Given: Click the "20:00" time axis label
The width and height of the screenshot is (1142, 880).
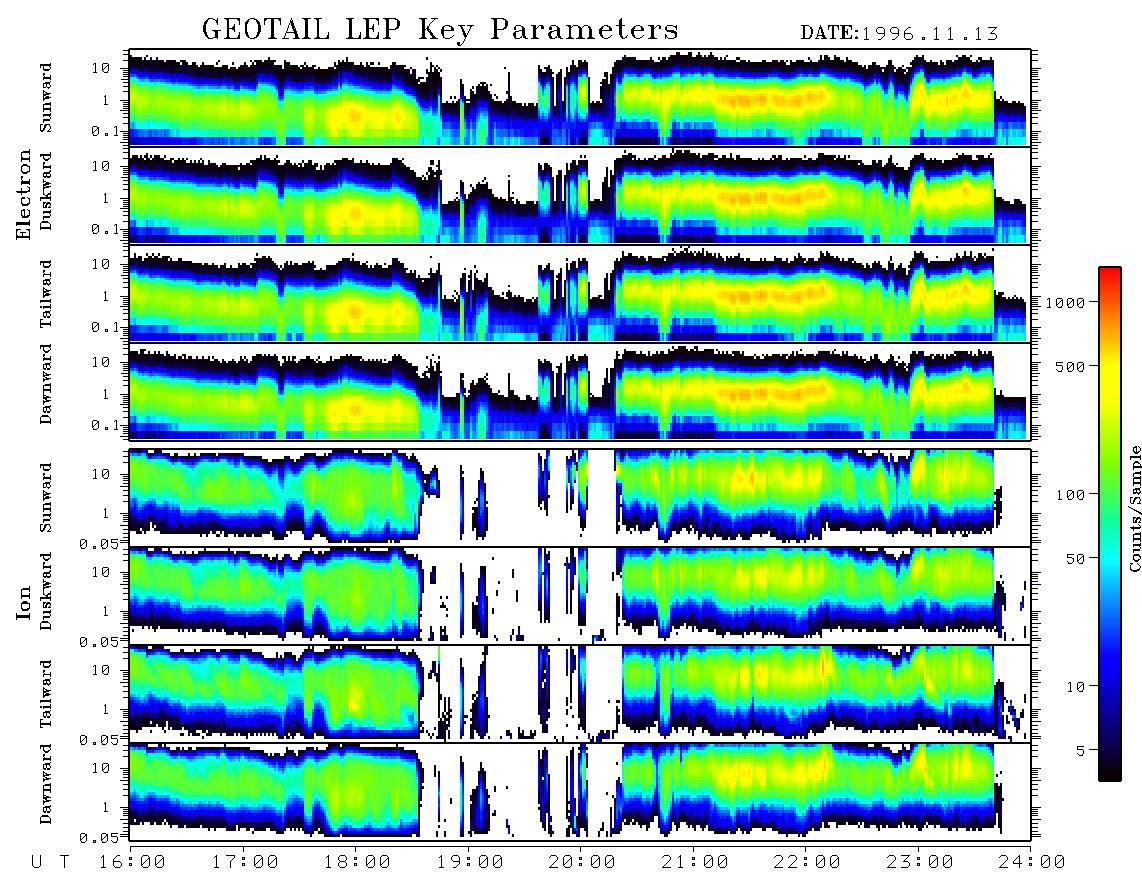Looking at the screenshot, I should click(x=582, y=862).
